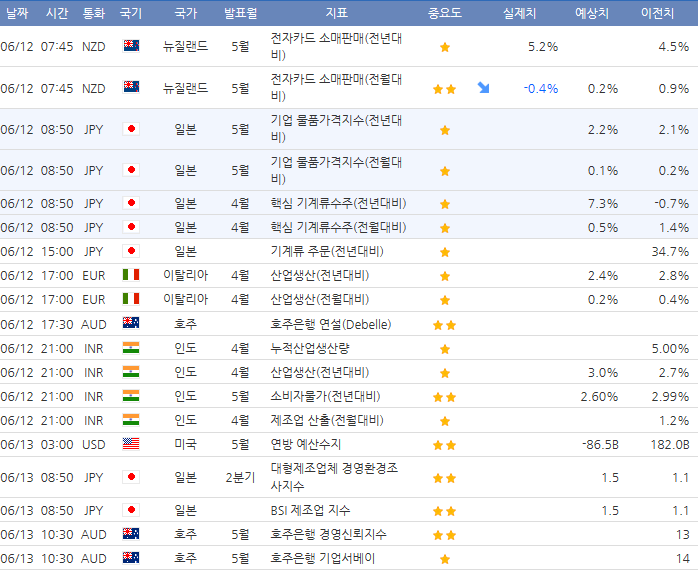Click the actual value -0.4%
The width and height of the screenshot is (698, 573).
(x=540, y=89)
